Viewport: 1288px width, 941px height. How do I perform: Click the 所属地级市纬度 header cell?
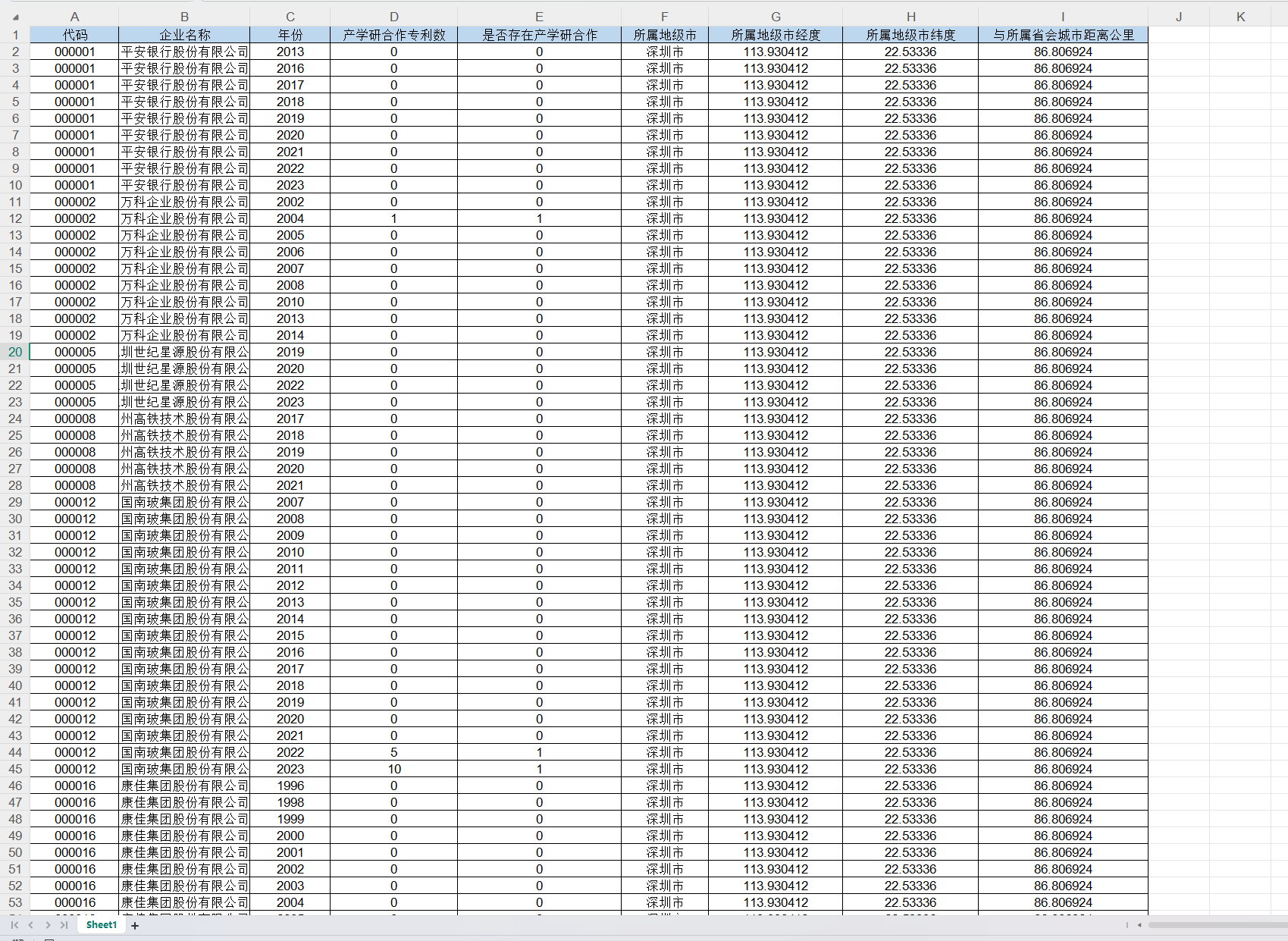pos(910,35)
